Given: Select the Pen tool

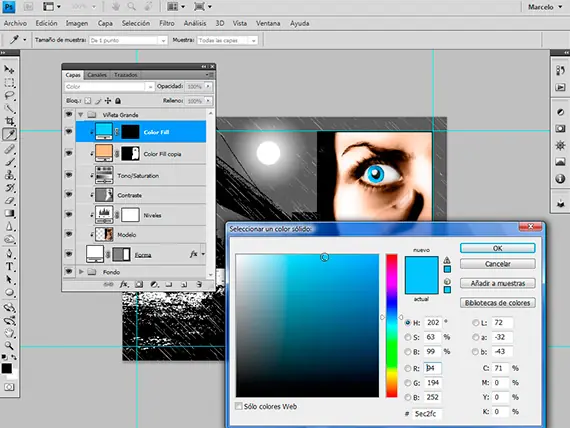Looking at the screenshot, I should (x=9, y=253).
